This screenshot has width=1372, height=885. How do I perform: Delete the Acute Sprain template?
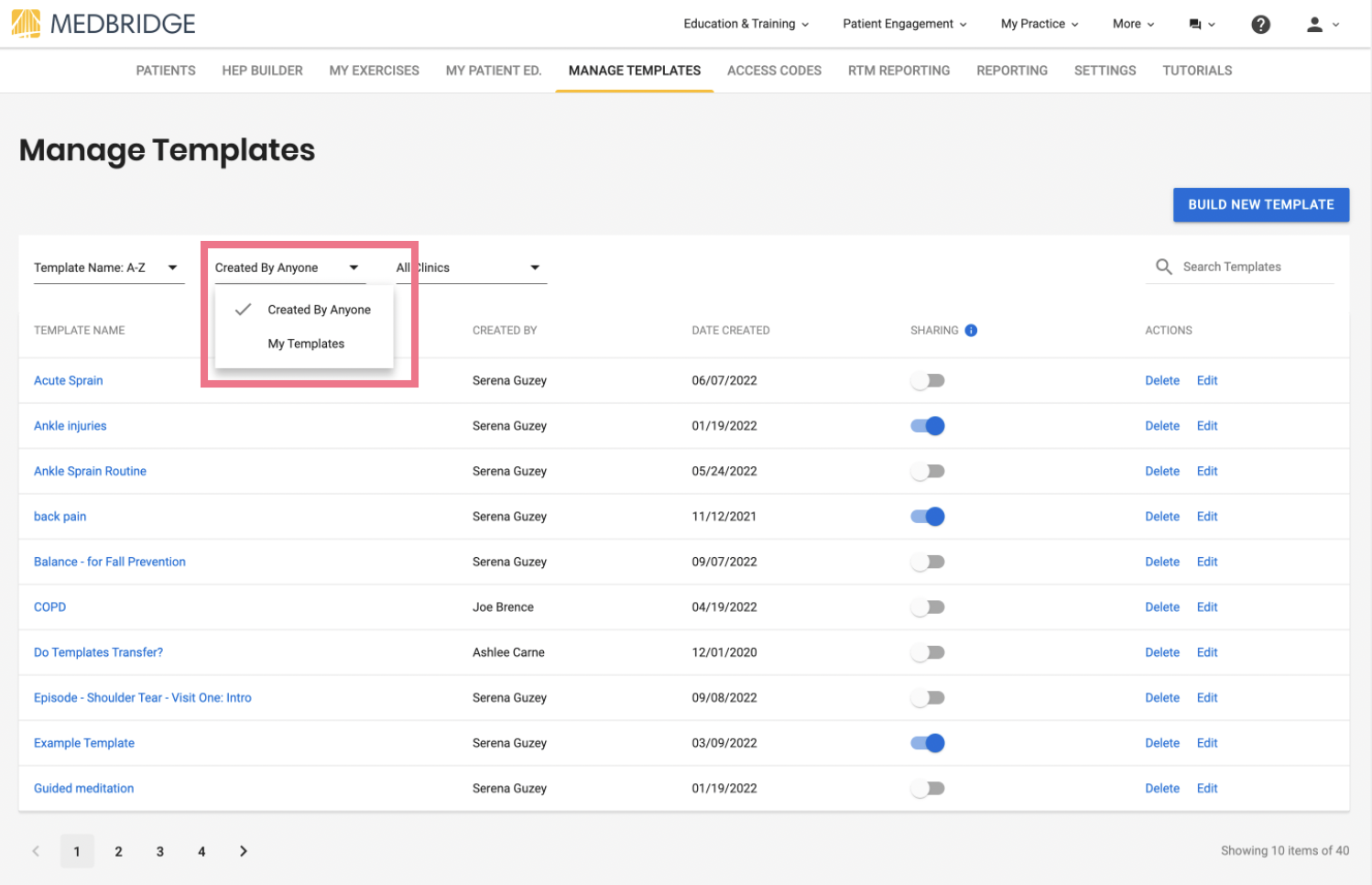[x=1162, y=381]
